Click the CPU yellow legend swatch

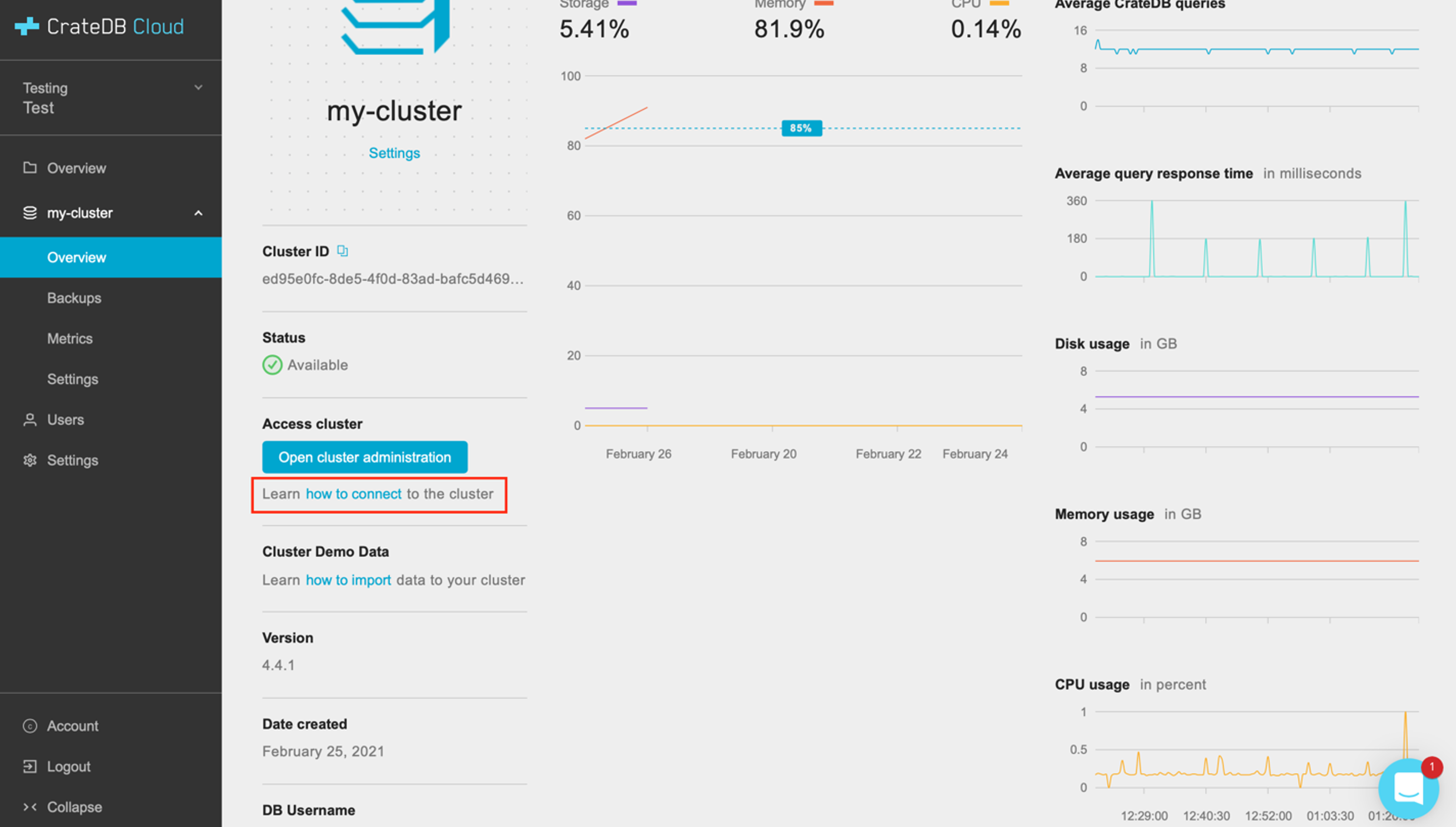tap(1000, 3)
